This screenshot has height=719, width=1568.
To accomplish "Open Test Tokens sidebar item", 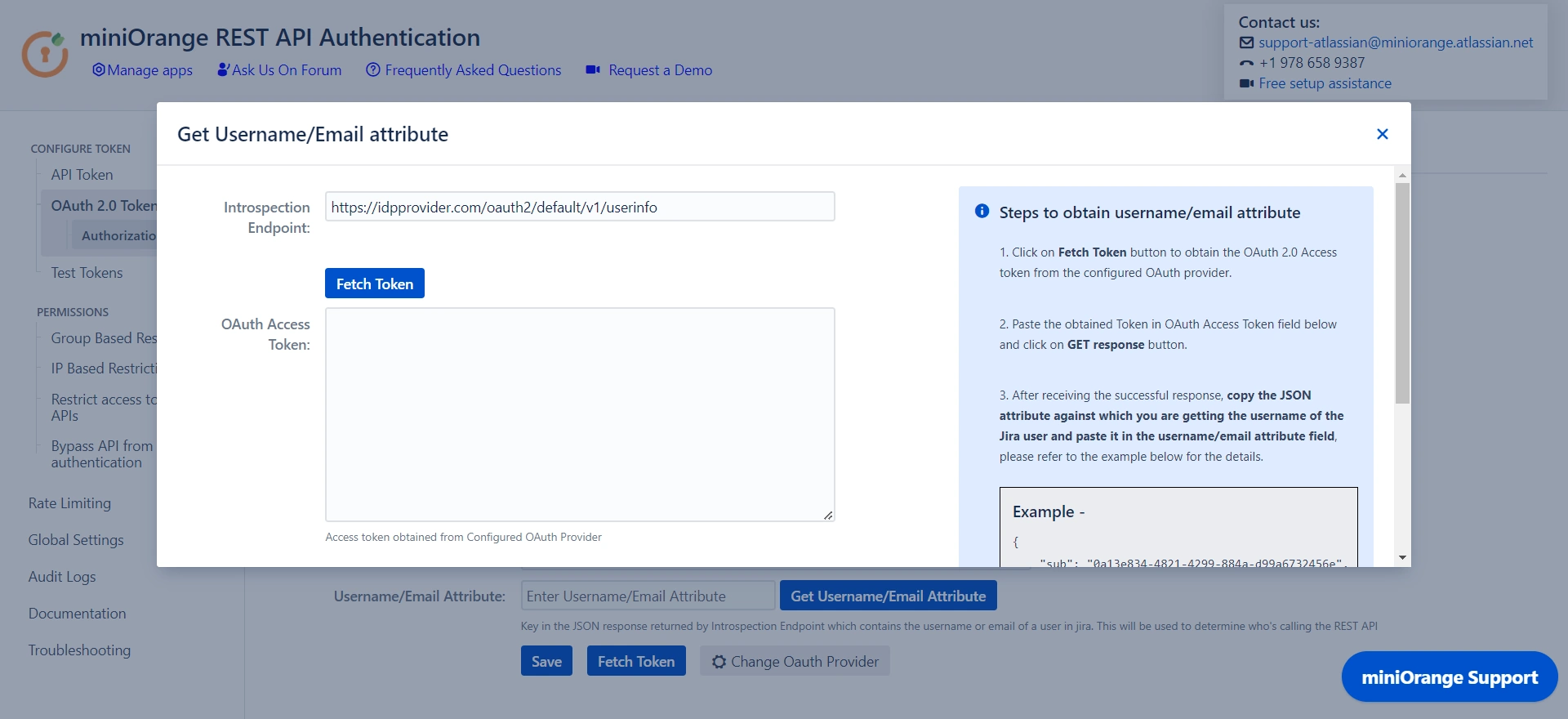I will coord(87,273).
